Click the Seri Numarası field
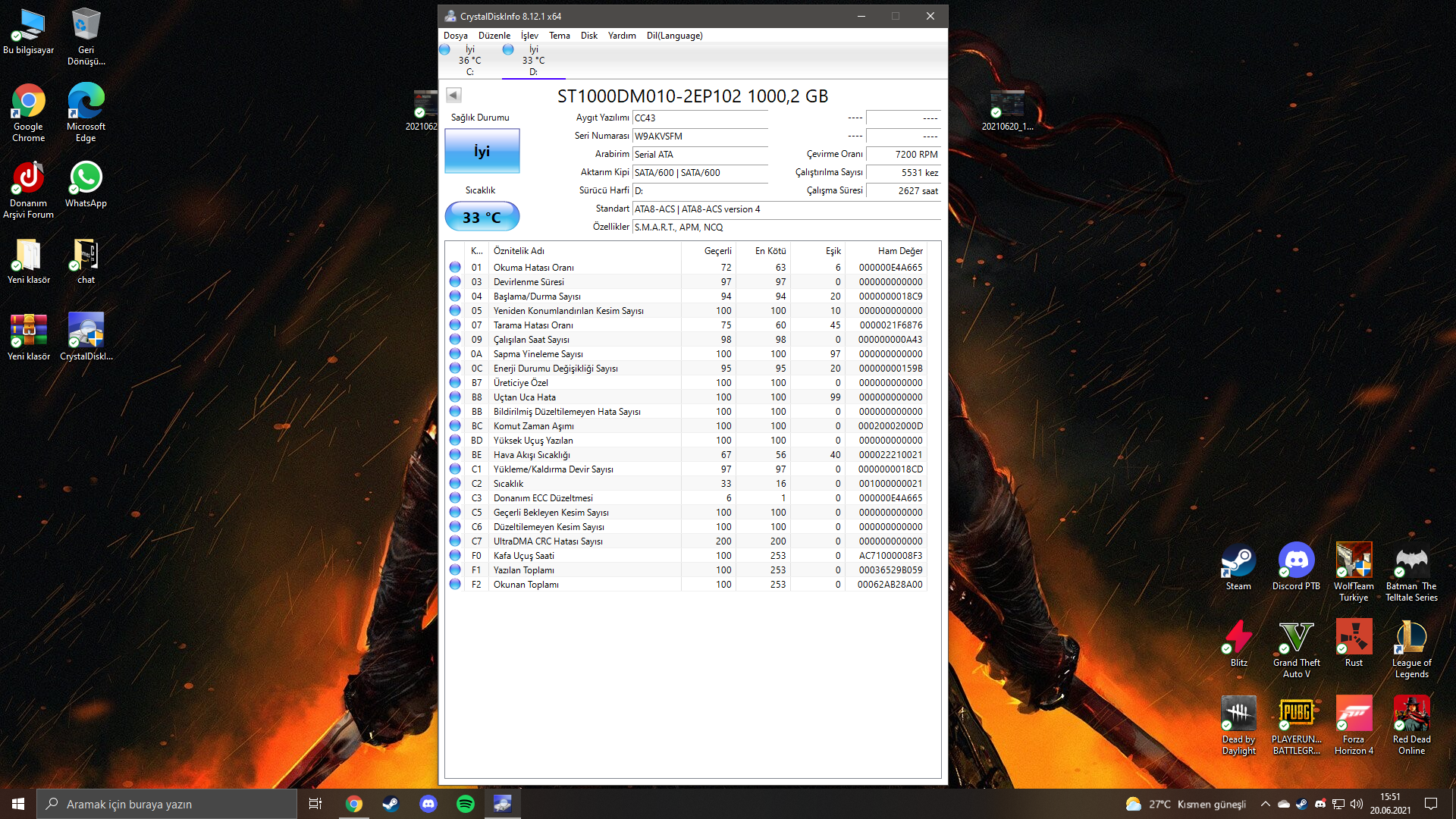This screenshot has width=1456, height=819. 699,136
